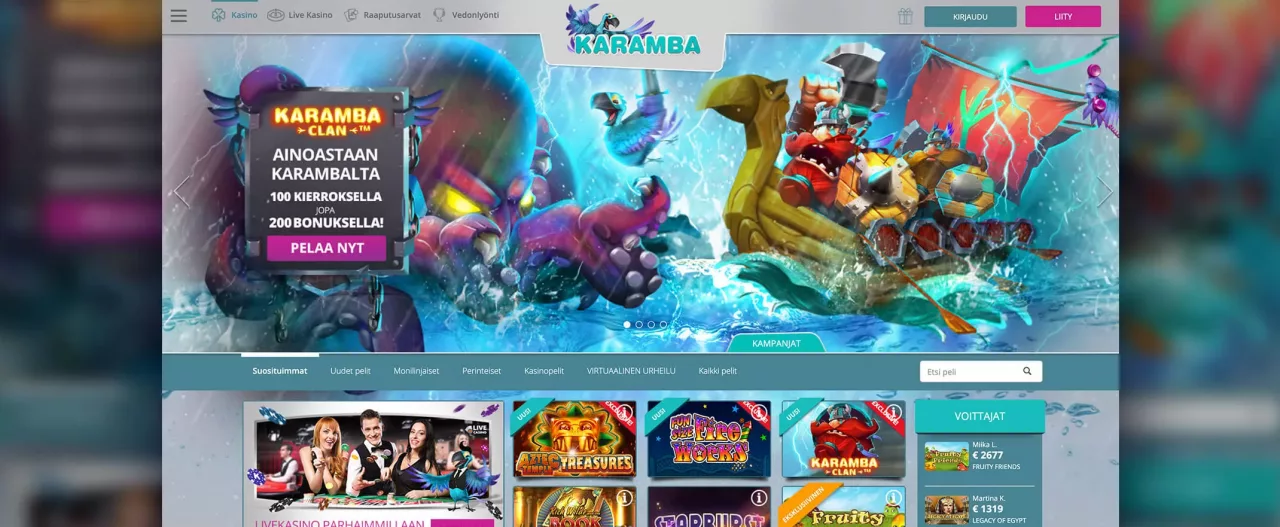1280x527 pixels.
Task: Select first carousel dot
Action: coord(627,324)
